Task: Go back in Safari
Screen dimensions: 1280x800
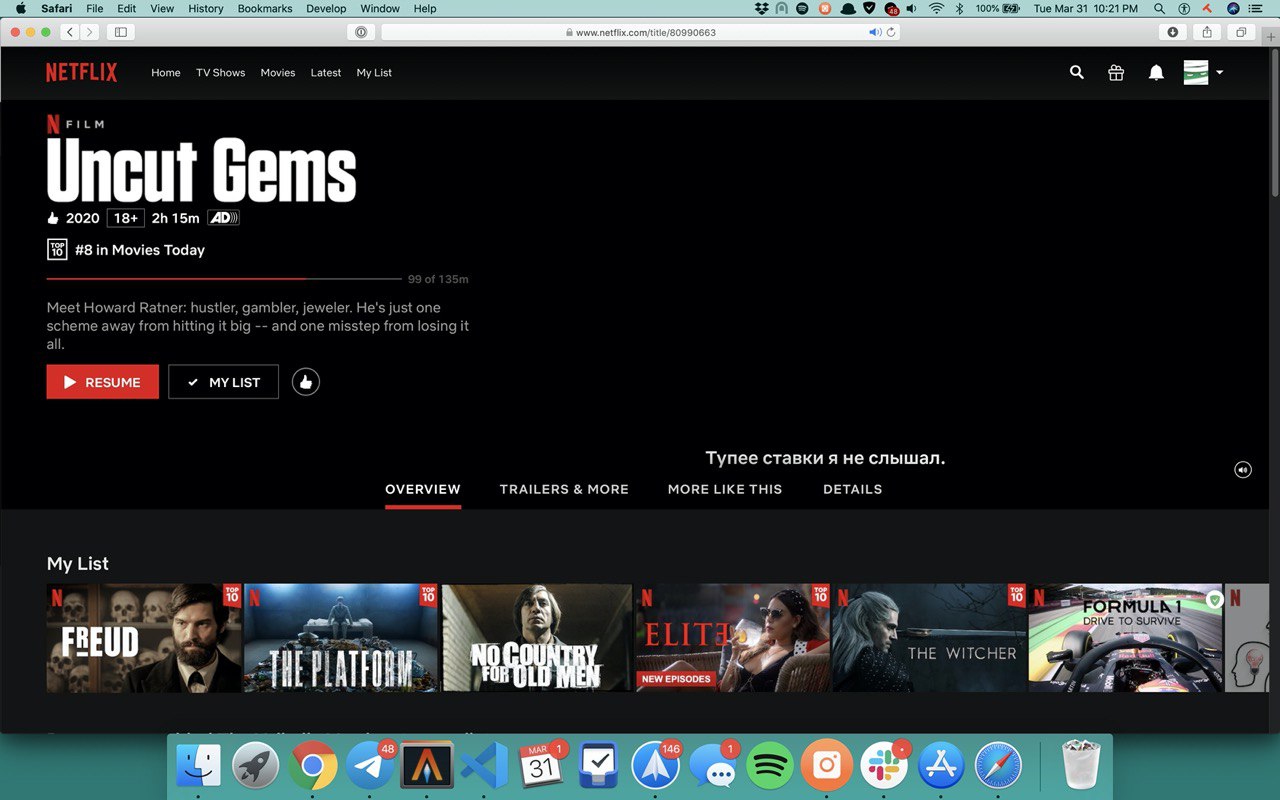Action: pos(70,32)
